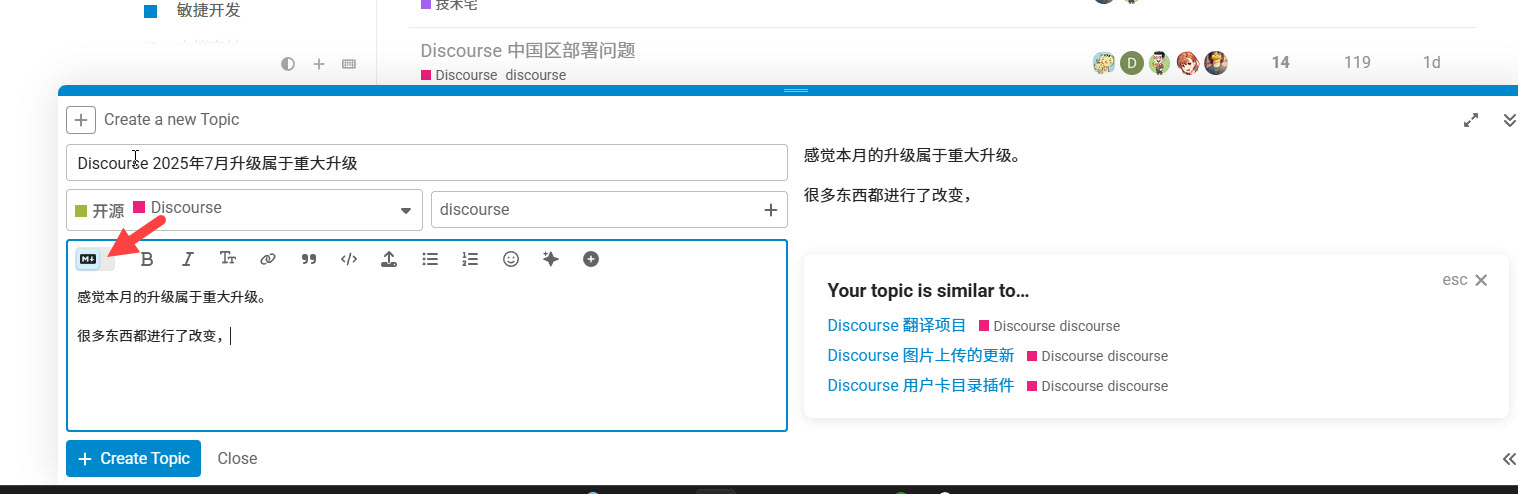Viewport: 1518px width, 494px height.
Task: Expand the composer to fullscreen
Action: pyautogui.click(x=1471, y=120)
